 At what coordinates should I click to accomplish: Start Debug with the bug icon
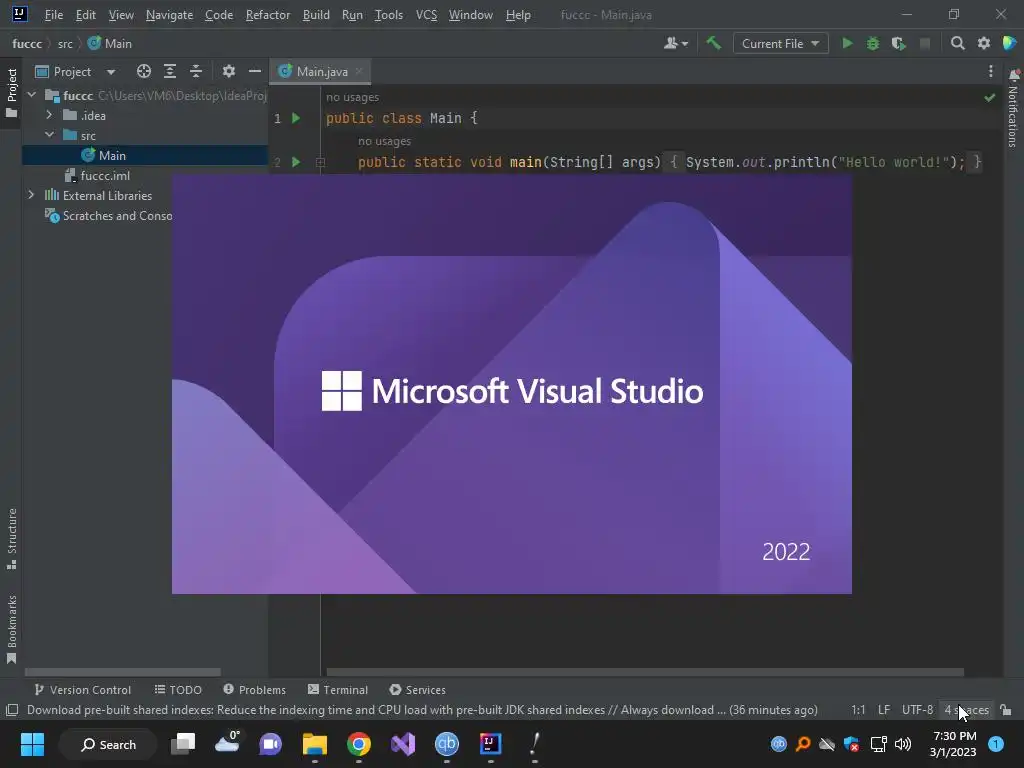[872, 43]
